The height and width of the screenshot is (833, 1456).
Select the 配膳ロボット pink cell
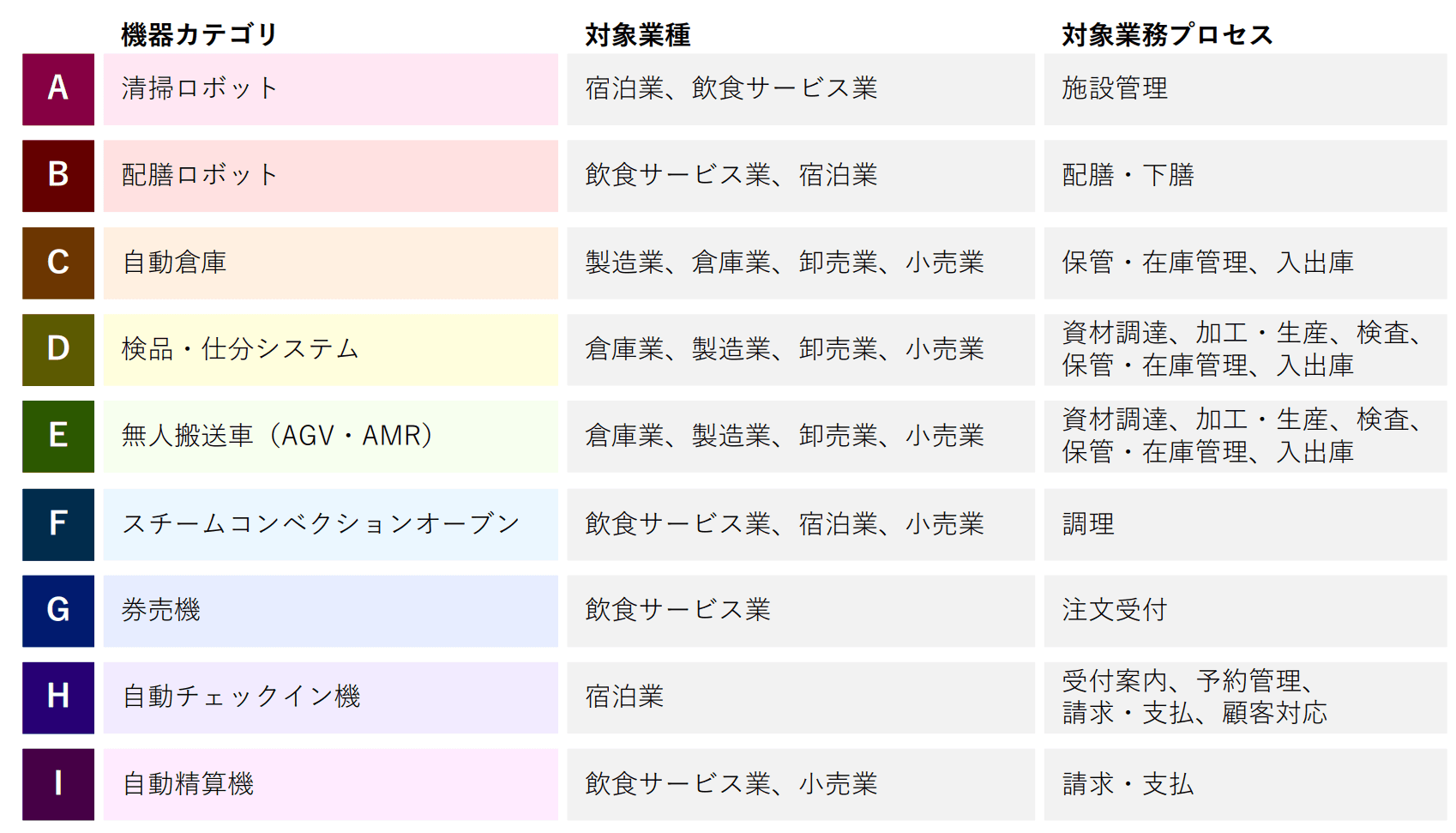tap(330, 176)
